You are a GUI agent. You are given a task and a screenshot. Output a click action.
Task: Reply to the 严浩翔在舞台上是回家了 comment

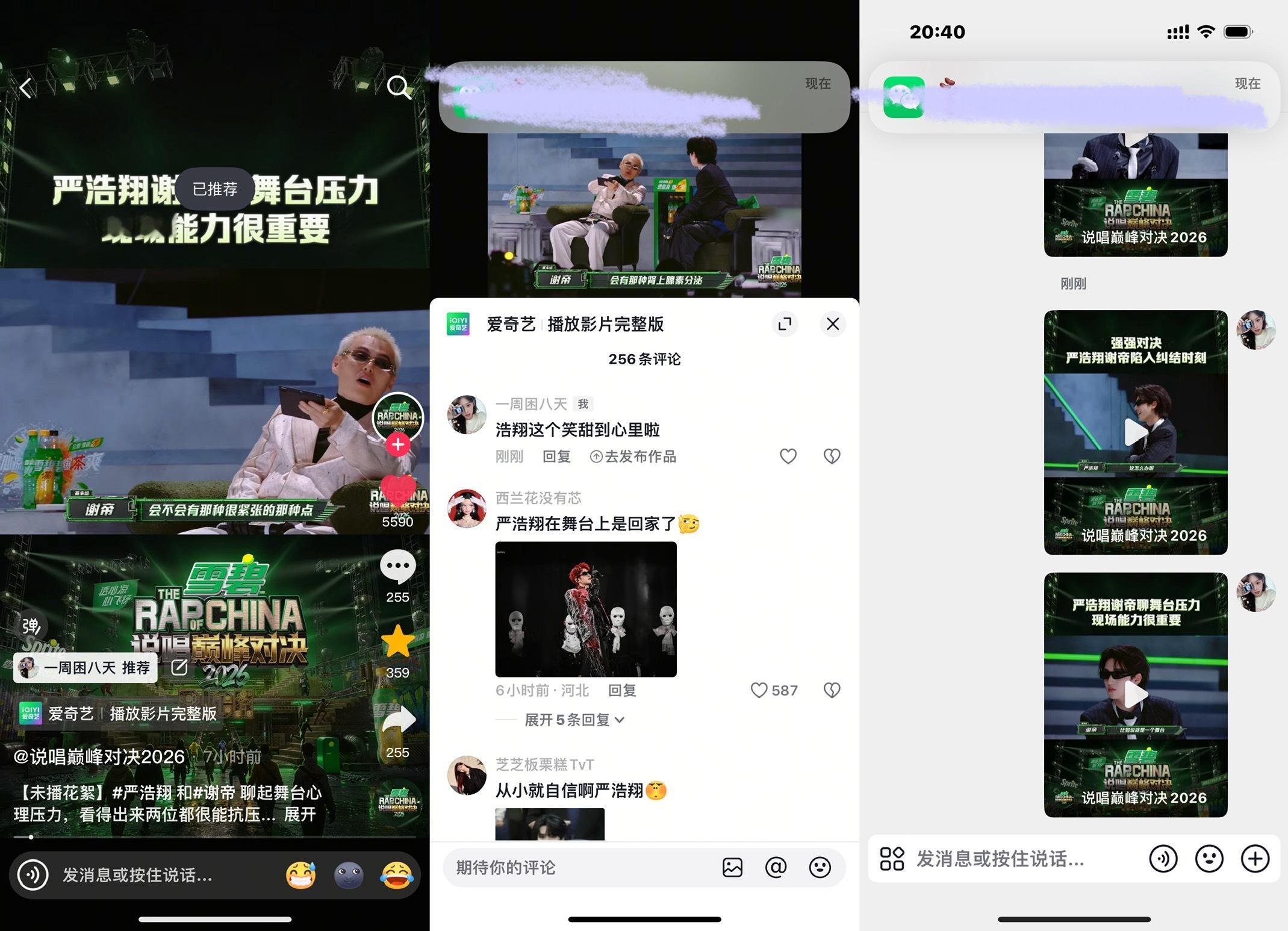point(622,690)
